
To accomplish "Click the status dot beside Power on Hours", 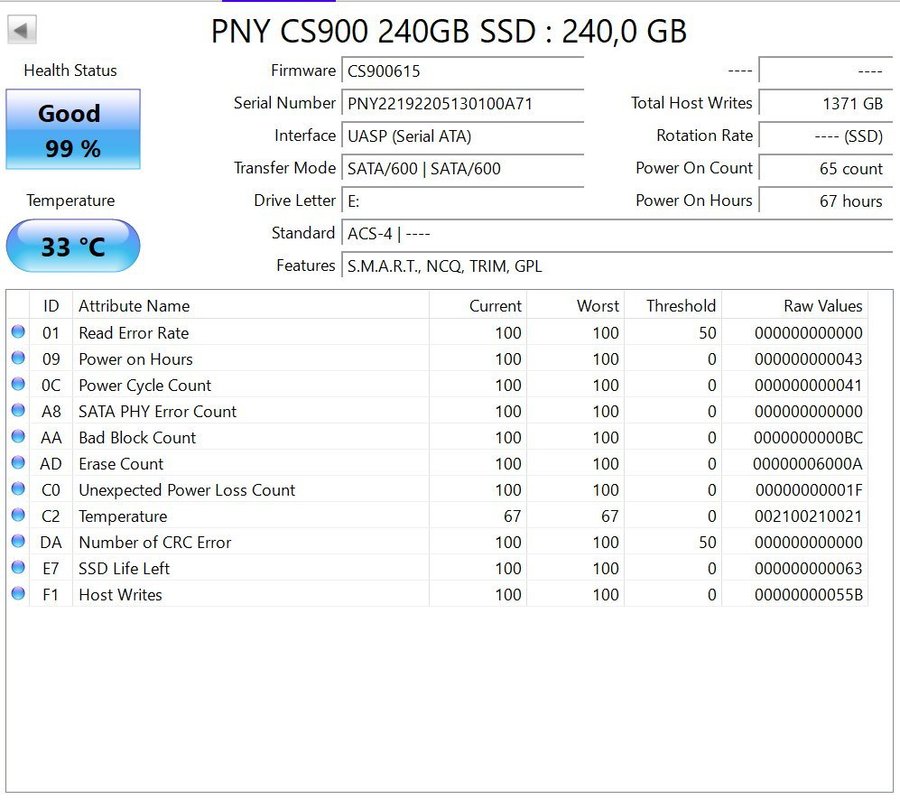I will 18,359.
